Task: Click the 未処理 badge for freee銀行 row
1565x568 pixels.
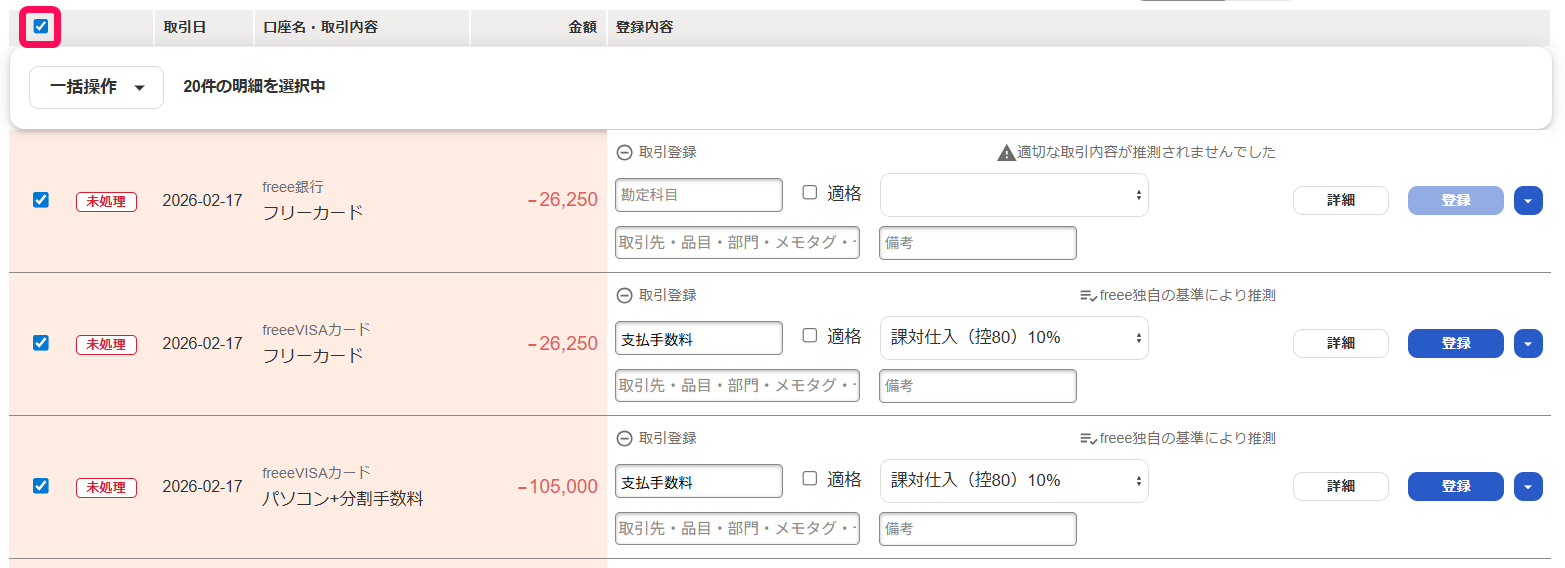Action: (x=106, y=201)
